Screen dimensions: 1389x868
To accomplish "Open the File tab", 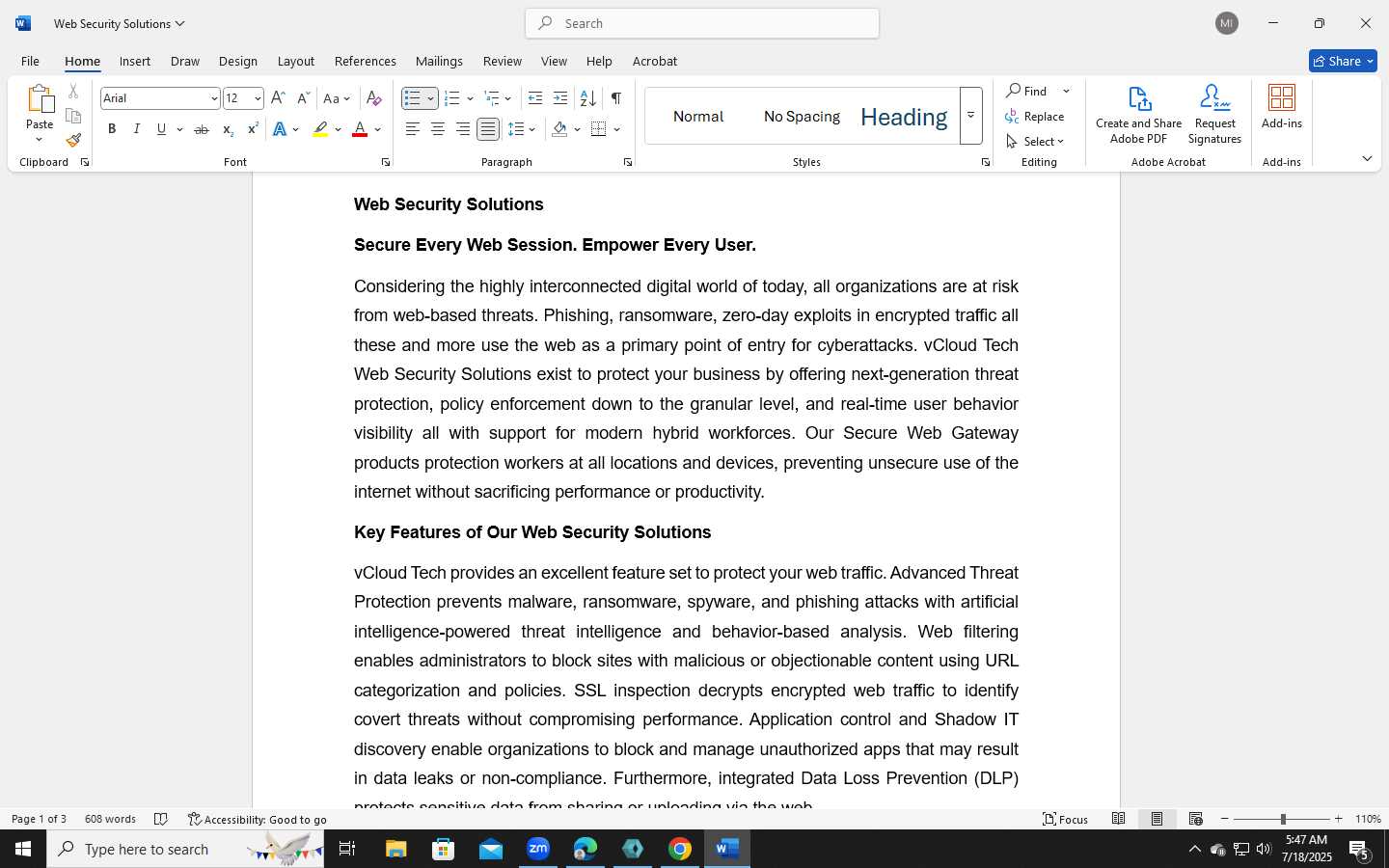I will [30, 61].
